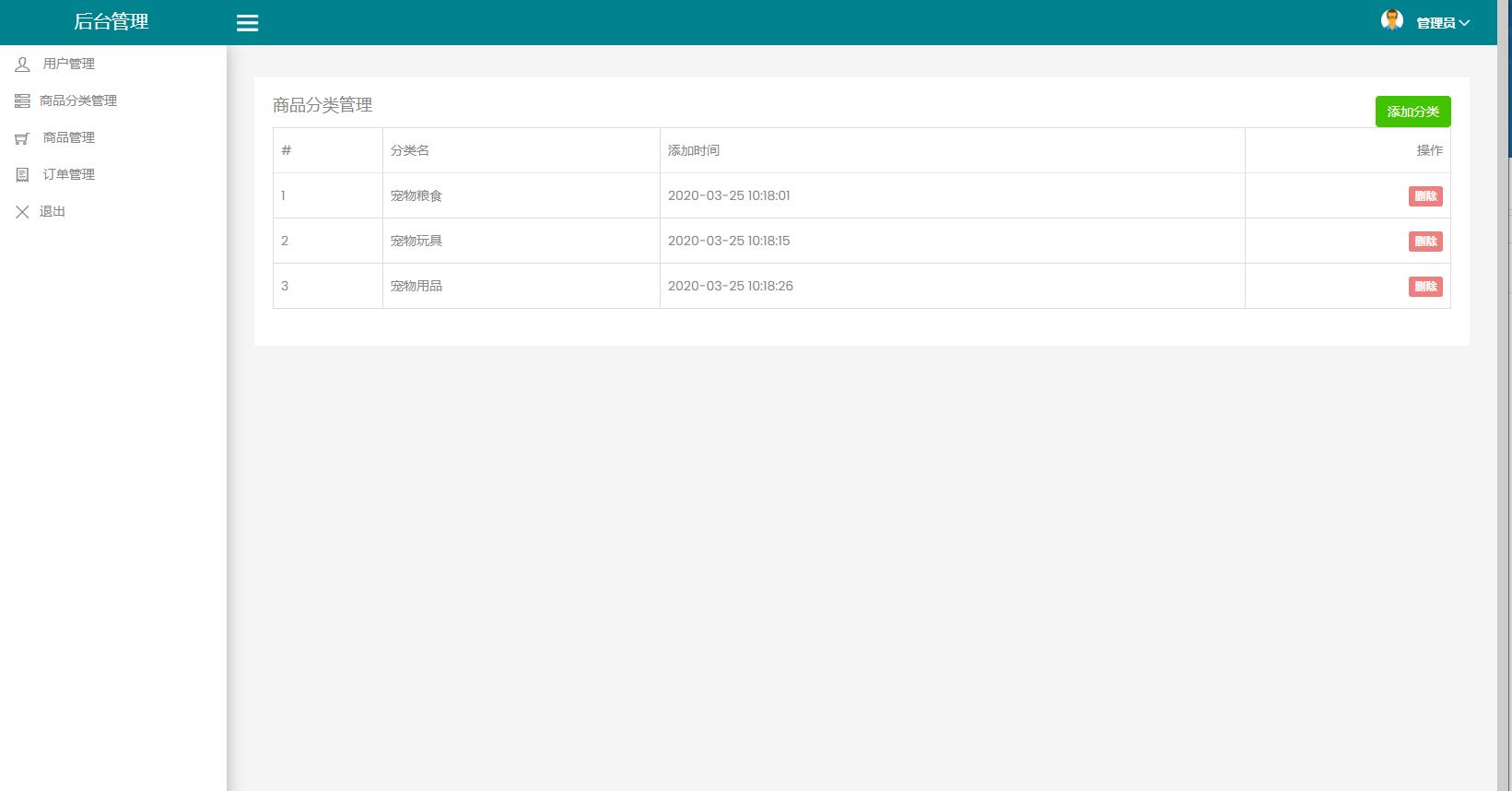This screenshot has width=1512, height=791.
Task: Click the receipt icon beside 订单管理
Action: click(x=22, y=175)
